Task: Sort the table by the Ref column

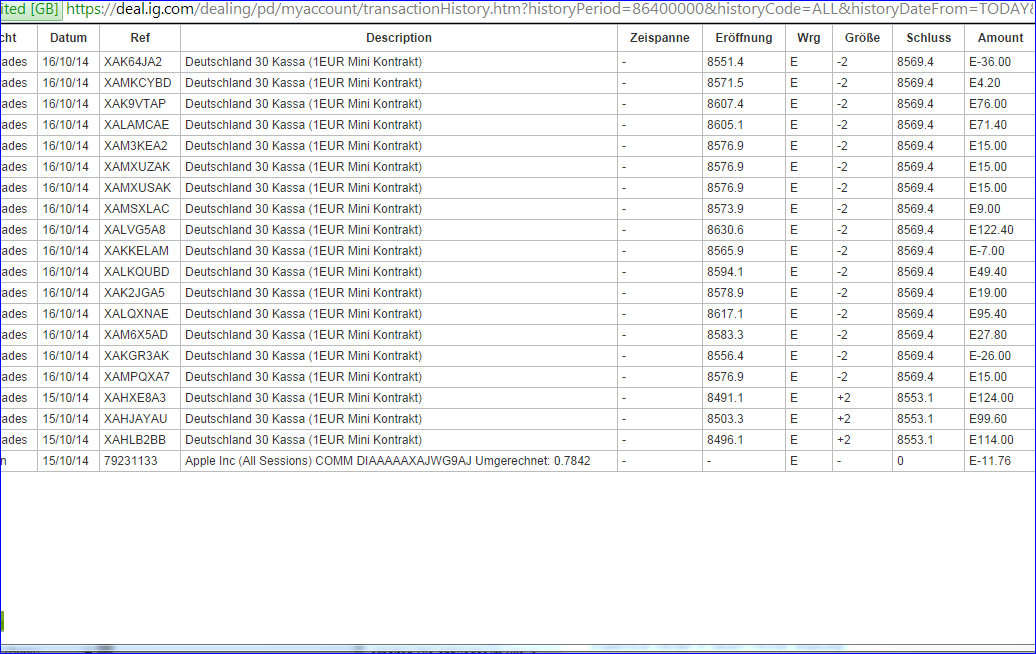Action: [x=140, y=37]
